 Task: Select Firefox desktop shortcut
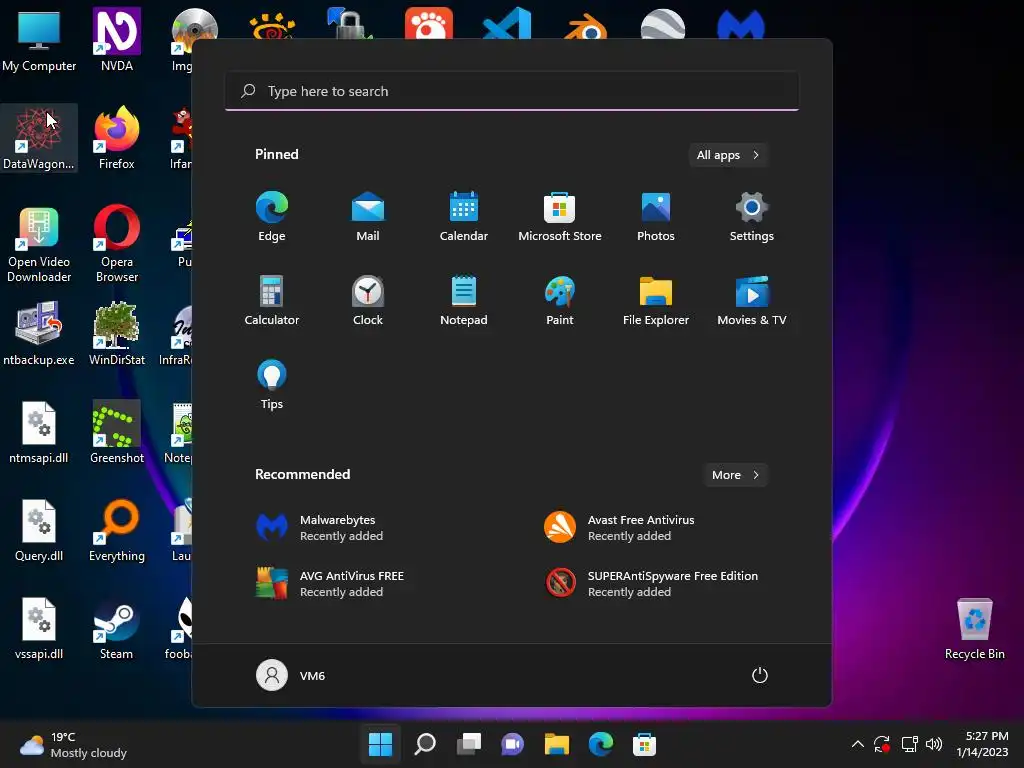click(x=117, y=138)
